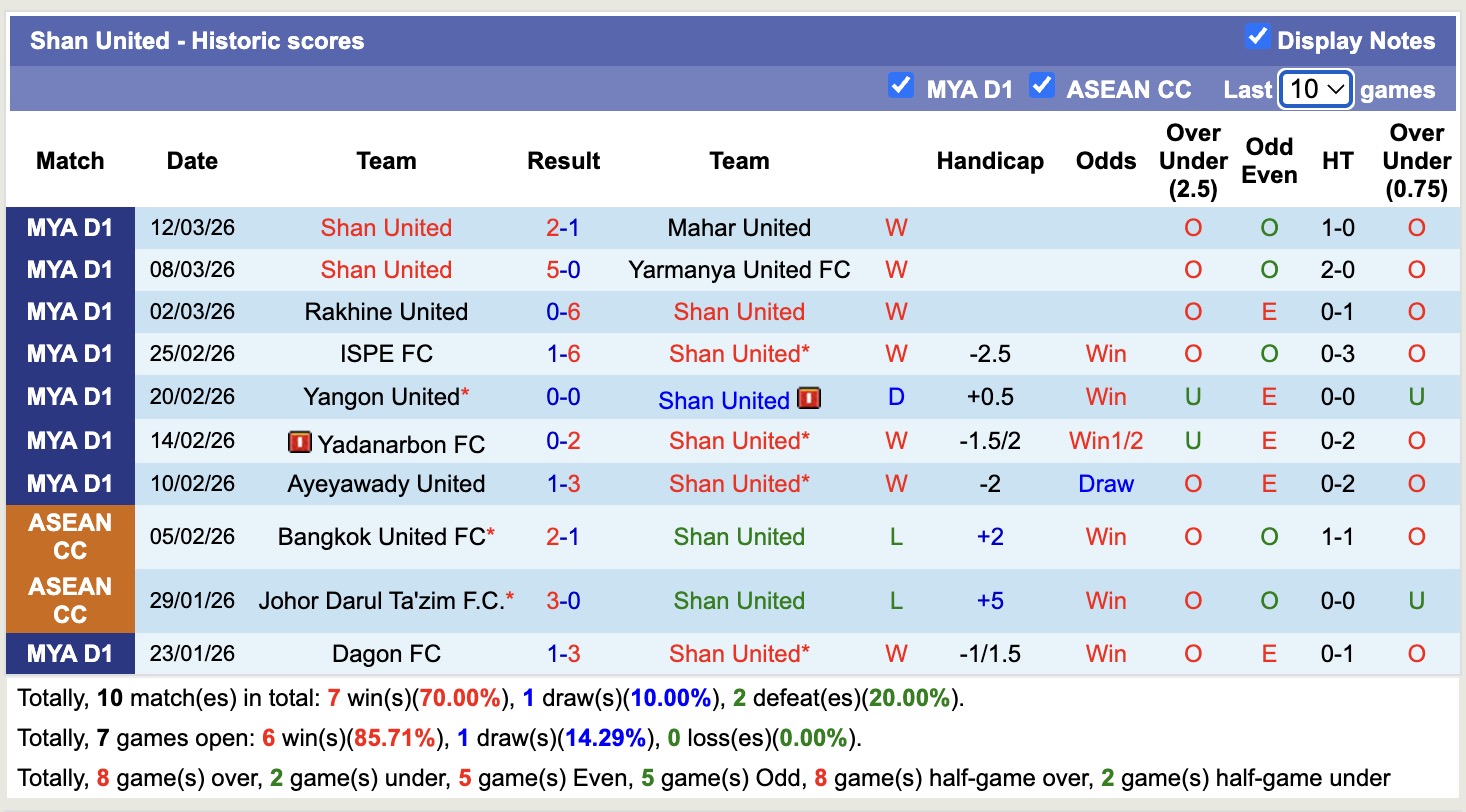The height and width of the screenshot is (812, 1466).
Task: Disable the ASEAN CC filter checkbox
Action: 1042,87
